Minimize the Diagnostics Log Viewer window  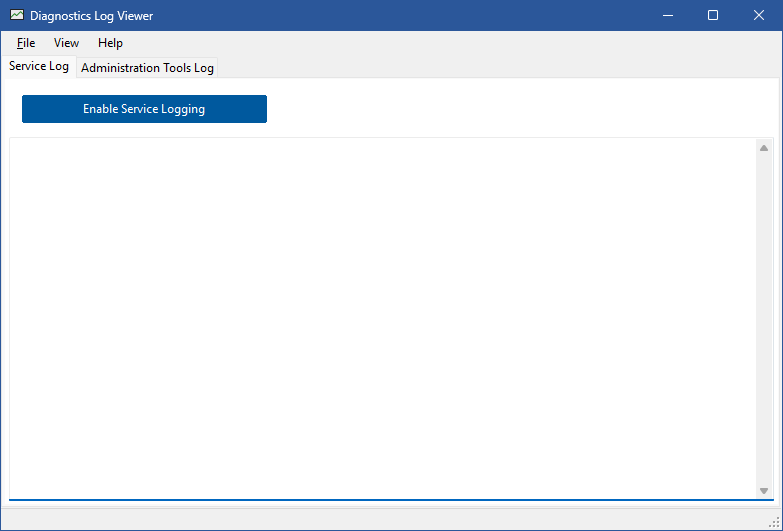pyautogui.click(x=666, y=16)
